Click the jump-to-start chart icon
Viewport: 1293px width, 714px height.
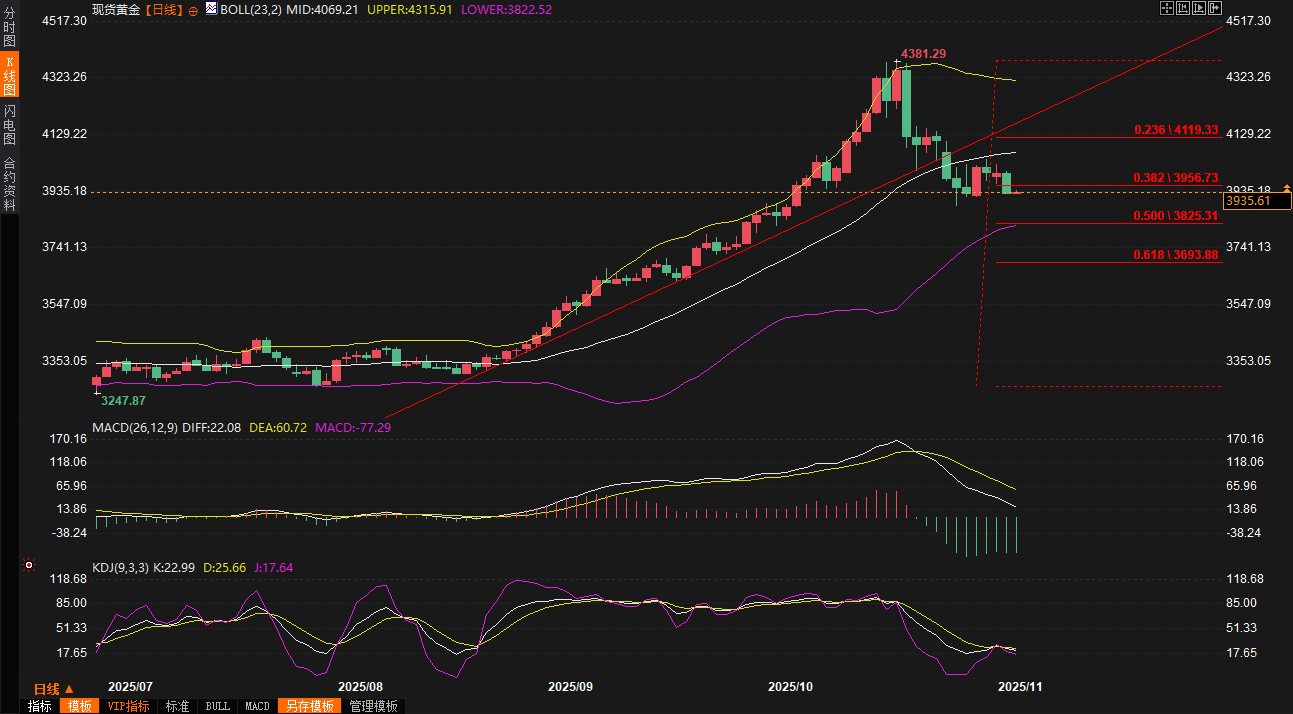pyautogui.click(x=1182, y=8)
